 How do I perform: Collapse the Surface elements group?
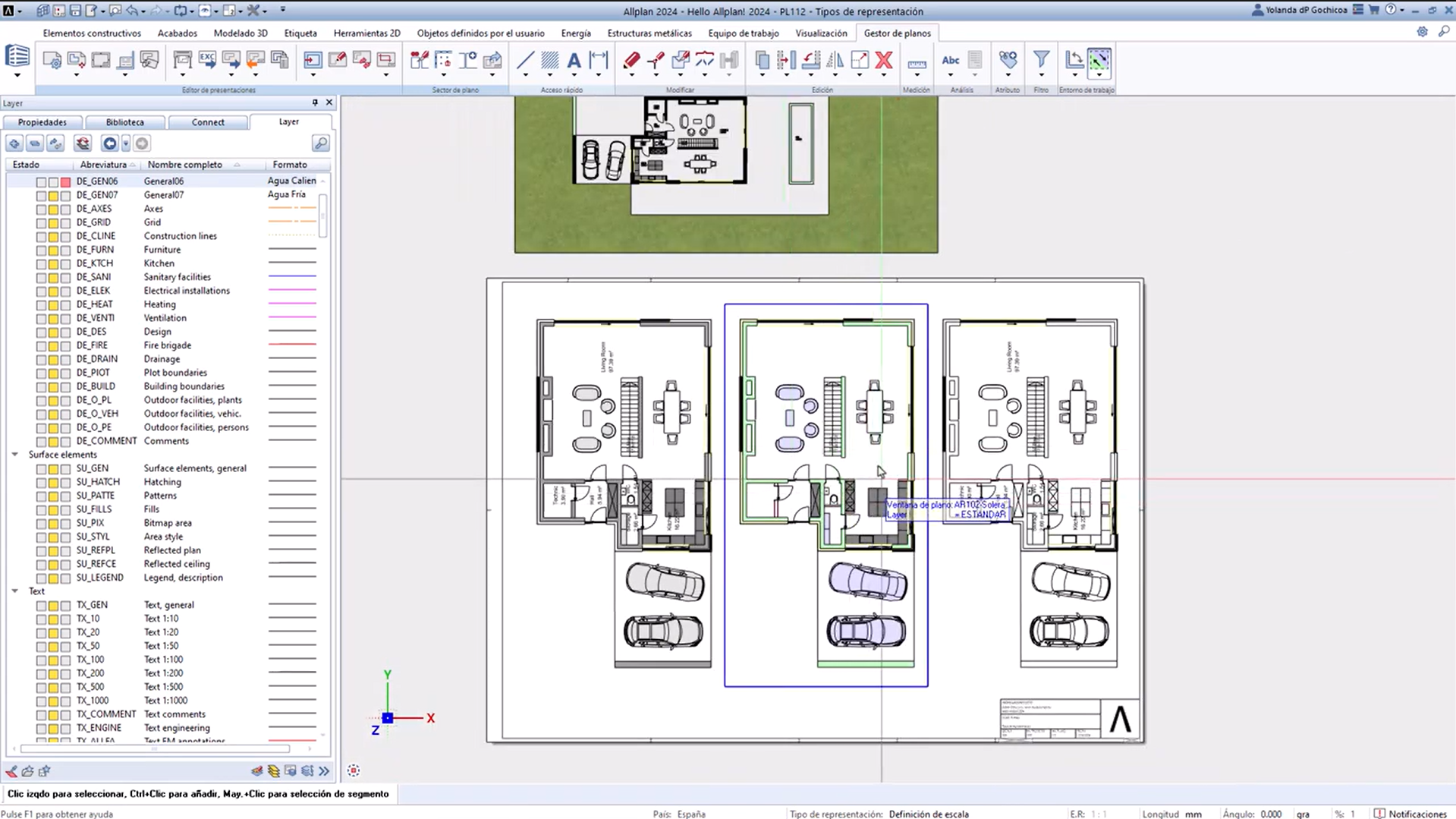tap(14, 454)
